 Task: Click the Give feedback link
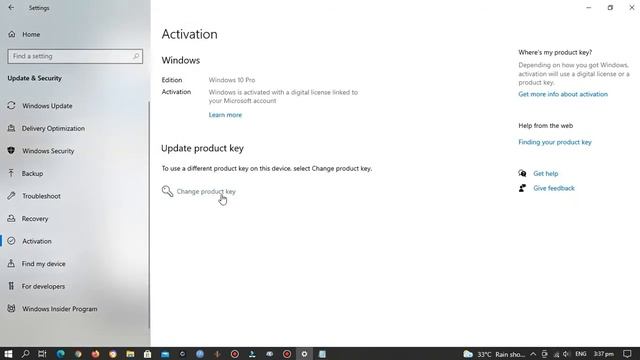[554, 188]
